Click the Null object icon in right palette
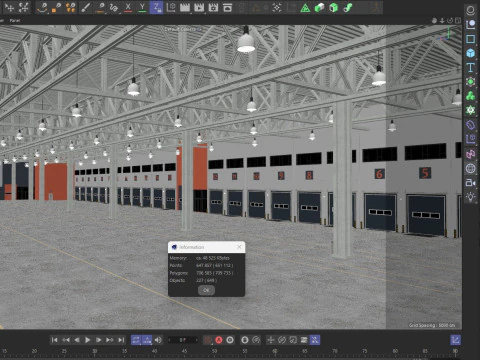The width and height of the screenshot is (480, 360). 470,10
